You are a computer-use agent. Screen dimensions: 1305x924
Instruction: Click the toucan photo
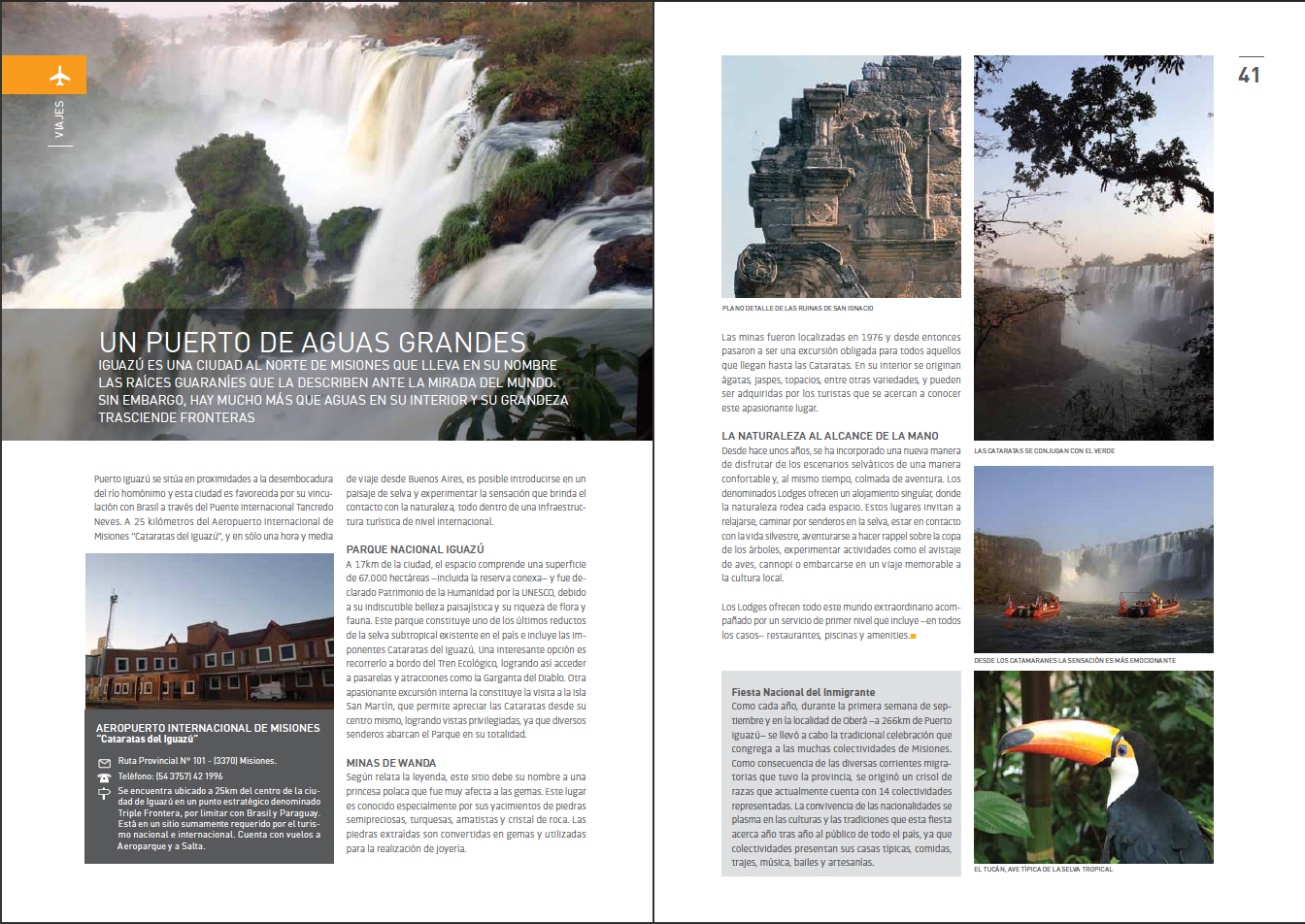pyautogui.click(x=1093, y=767)
